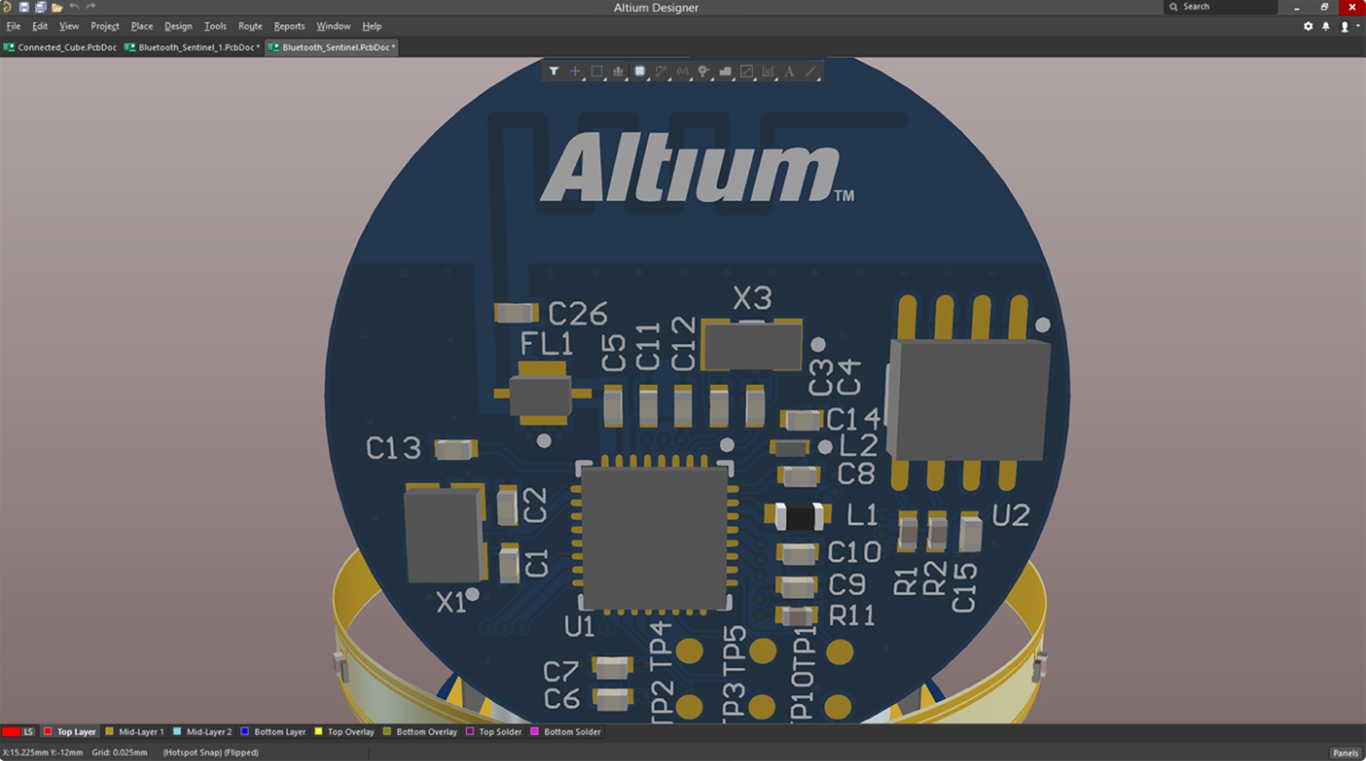
Task: Pick the stair-shaped polygon pour tool
Action: (726, 71)
